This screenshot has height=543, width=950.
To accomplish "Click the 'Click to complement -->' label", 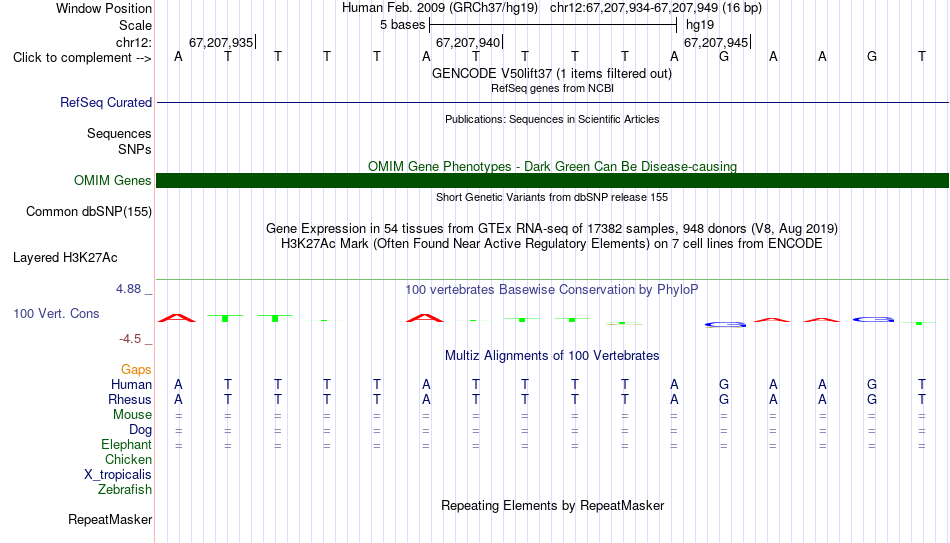I will [x=82, y=58].
